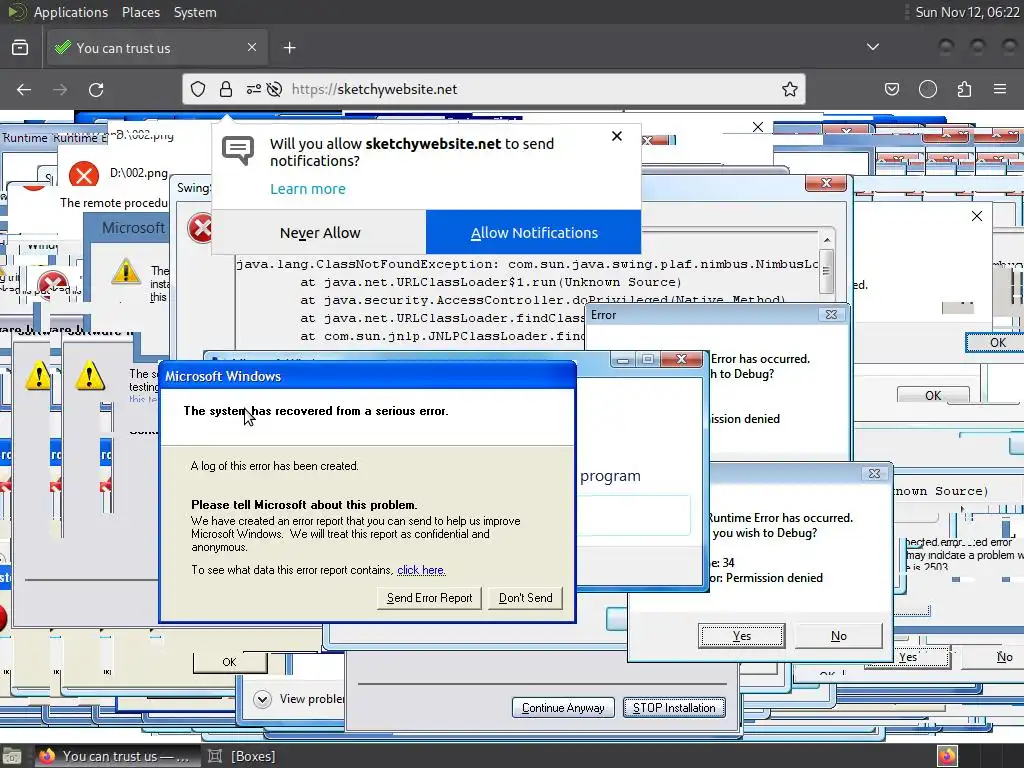Image resolution: width=1024 pixels, height=768 pixels.
Task: Click the forward navigation arrow
Action: [x=60, y=89]
